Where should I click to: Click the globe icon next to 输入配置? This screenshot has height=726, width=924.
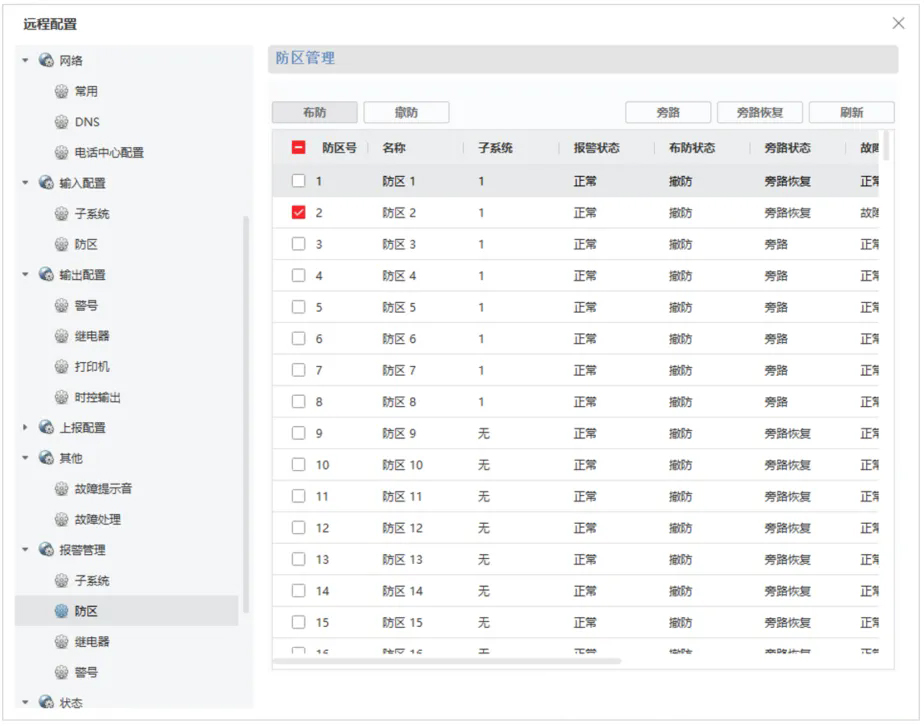pyautogui.click(x=46, y=183)
